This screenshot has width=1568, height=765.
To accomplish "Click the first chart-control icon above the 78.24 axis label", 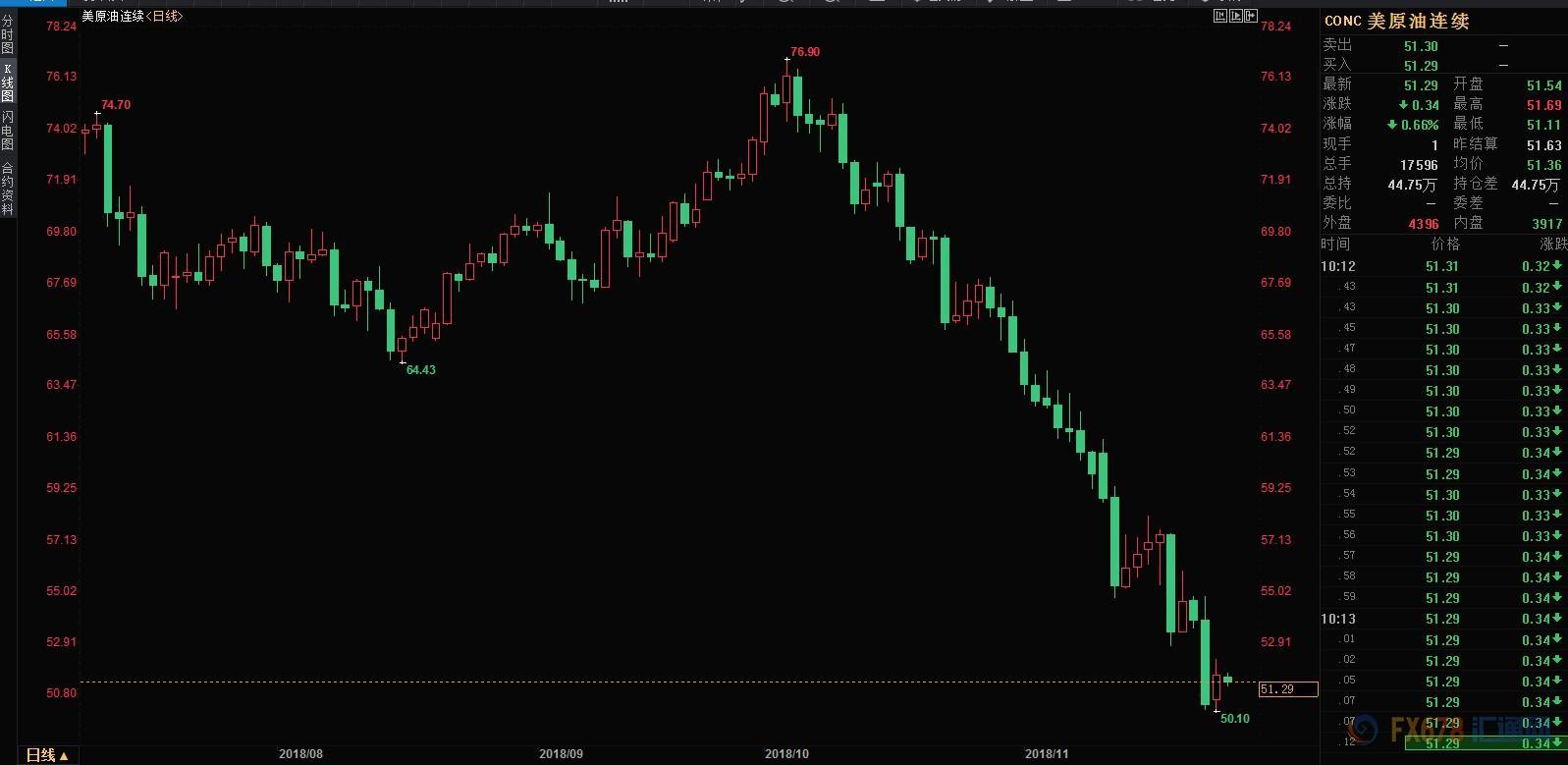I will [x=1219, y=16].
